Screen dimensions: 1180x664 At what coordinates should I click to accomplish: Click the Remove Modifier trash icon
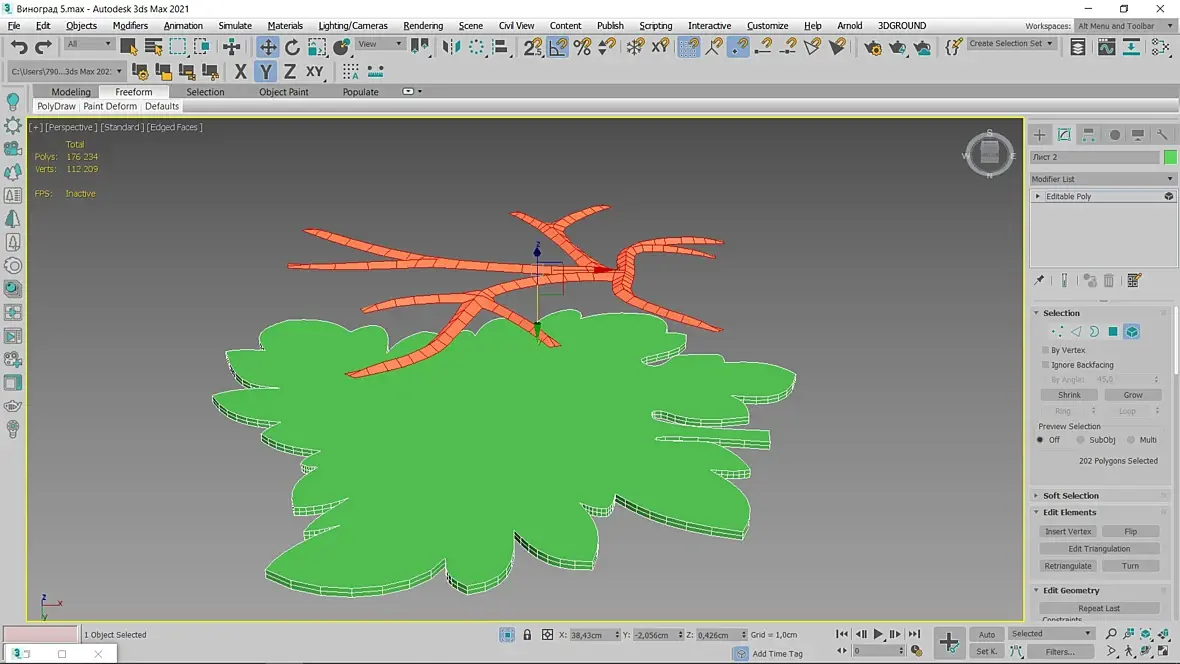coord(1109,281)
